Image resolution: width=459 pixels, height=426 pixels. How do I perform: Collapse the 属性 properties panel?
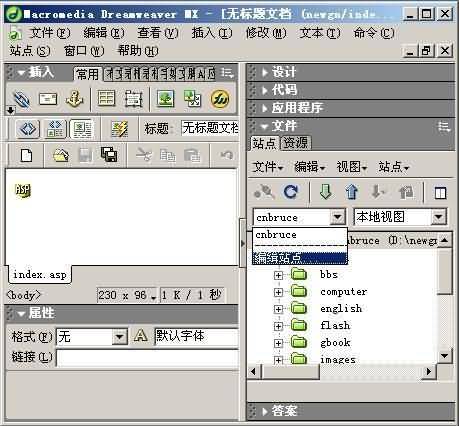(x=21, y=313)
